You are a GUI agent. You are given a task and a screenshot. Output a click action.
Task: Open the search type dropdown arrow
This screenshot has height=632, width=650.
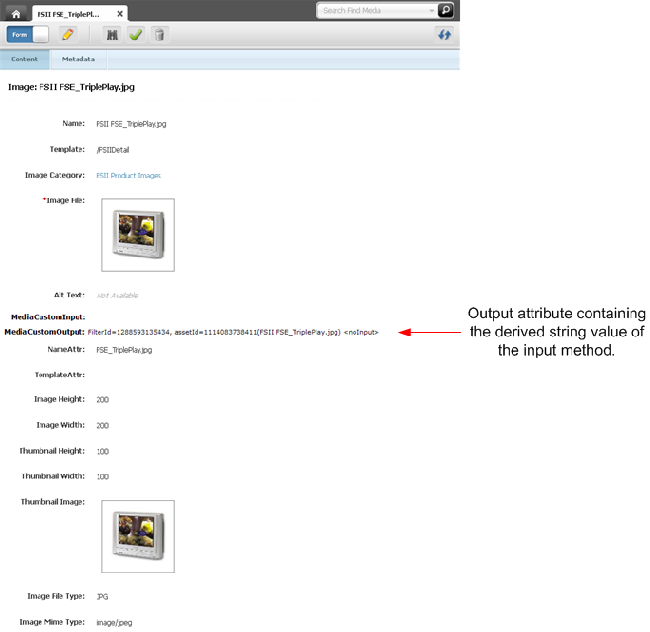432,11
